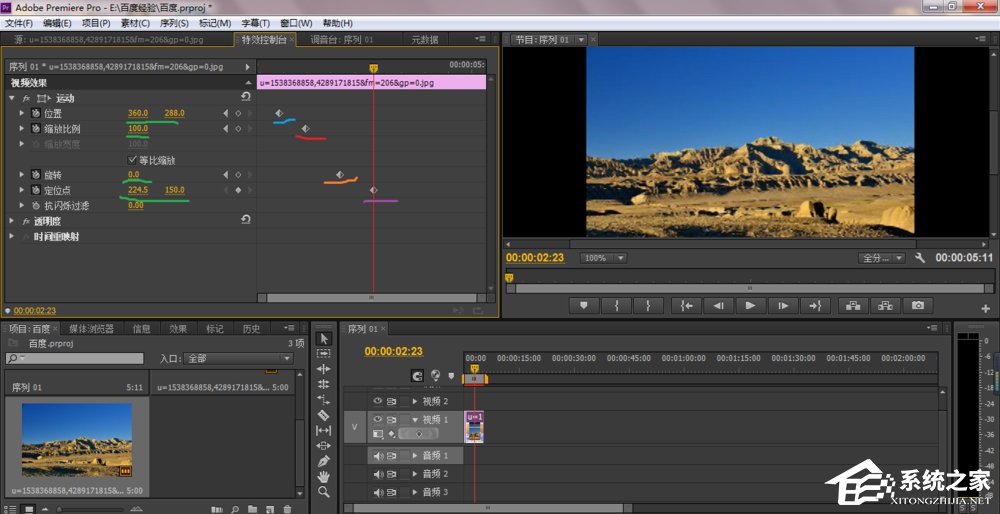
Task: Open the 素材(C) menu
Action: coord(135,23)
